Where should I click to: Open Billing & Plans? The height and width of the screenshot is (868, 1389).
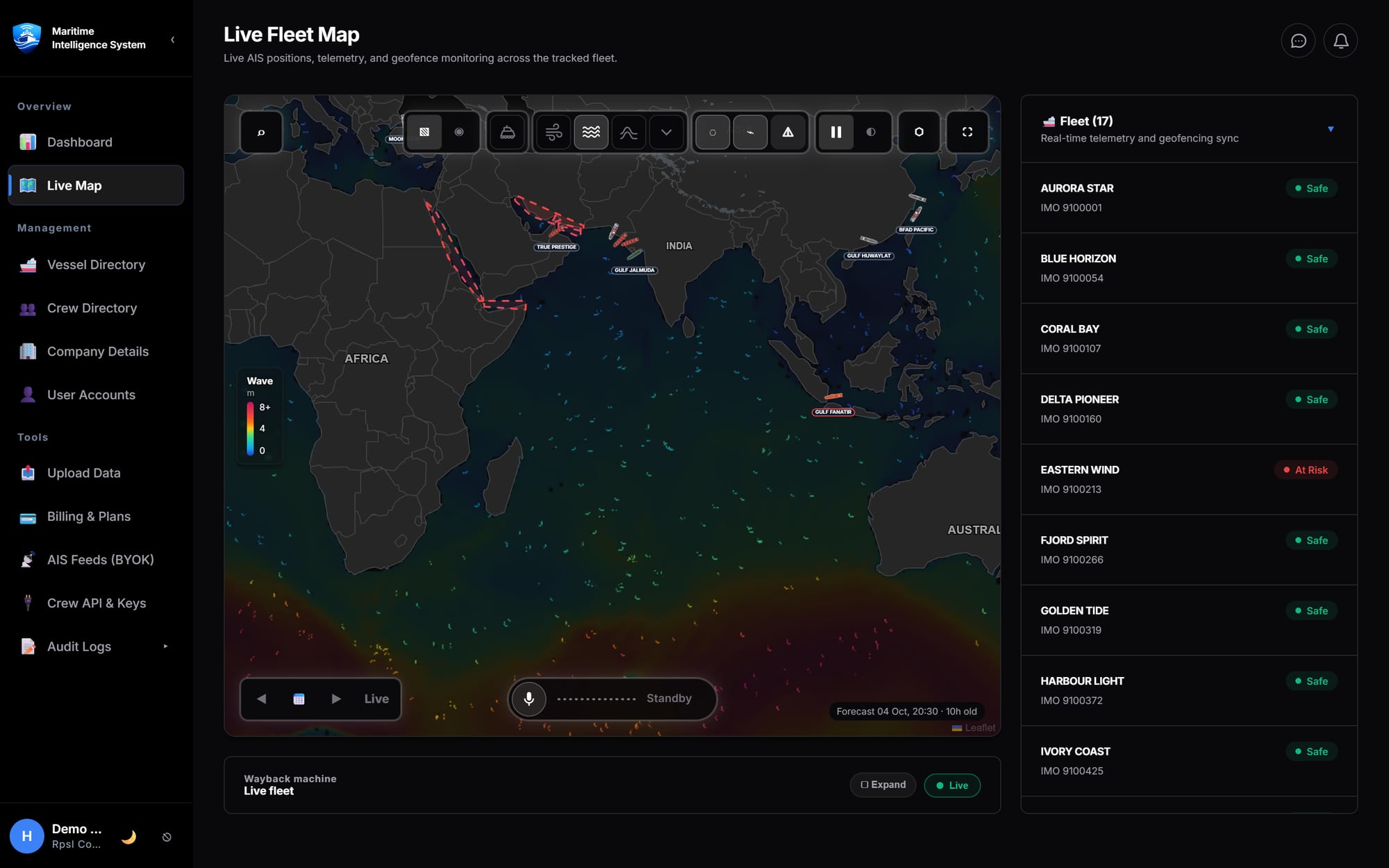pyautogui.click(x=96, y=517)
